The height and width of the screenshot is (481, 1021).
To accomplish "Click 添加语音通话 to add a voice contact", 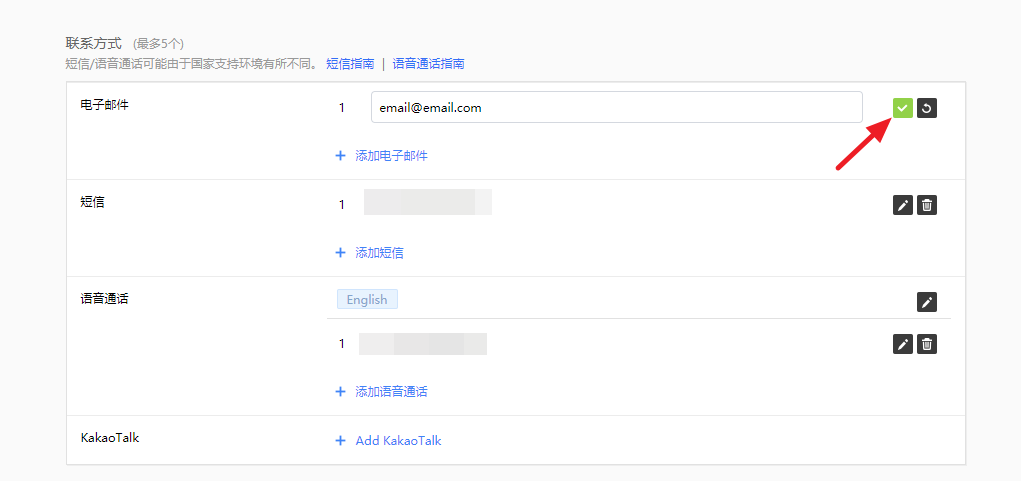I will coord(391,392).
